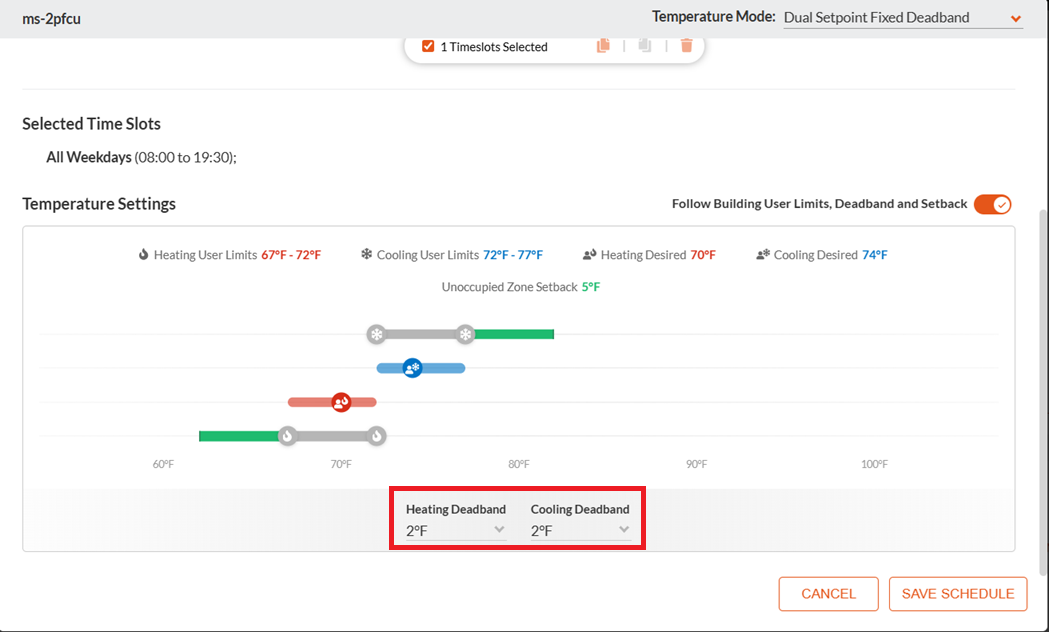Click the 60°F axis label
The image size is (1050, 632).
[163, 464]
